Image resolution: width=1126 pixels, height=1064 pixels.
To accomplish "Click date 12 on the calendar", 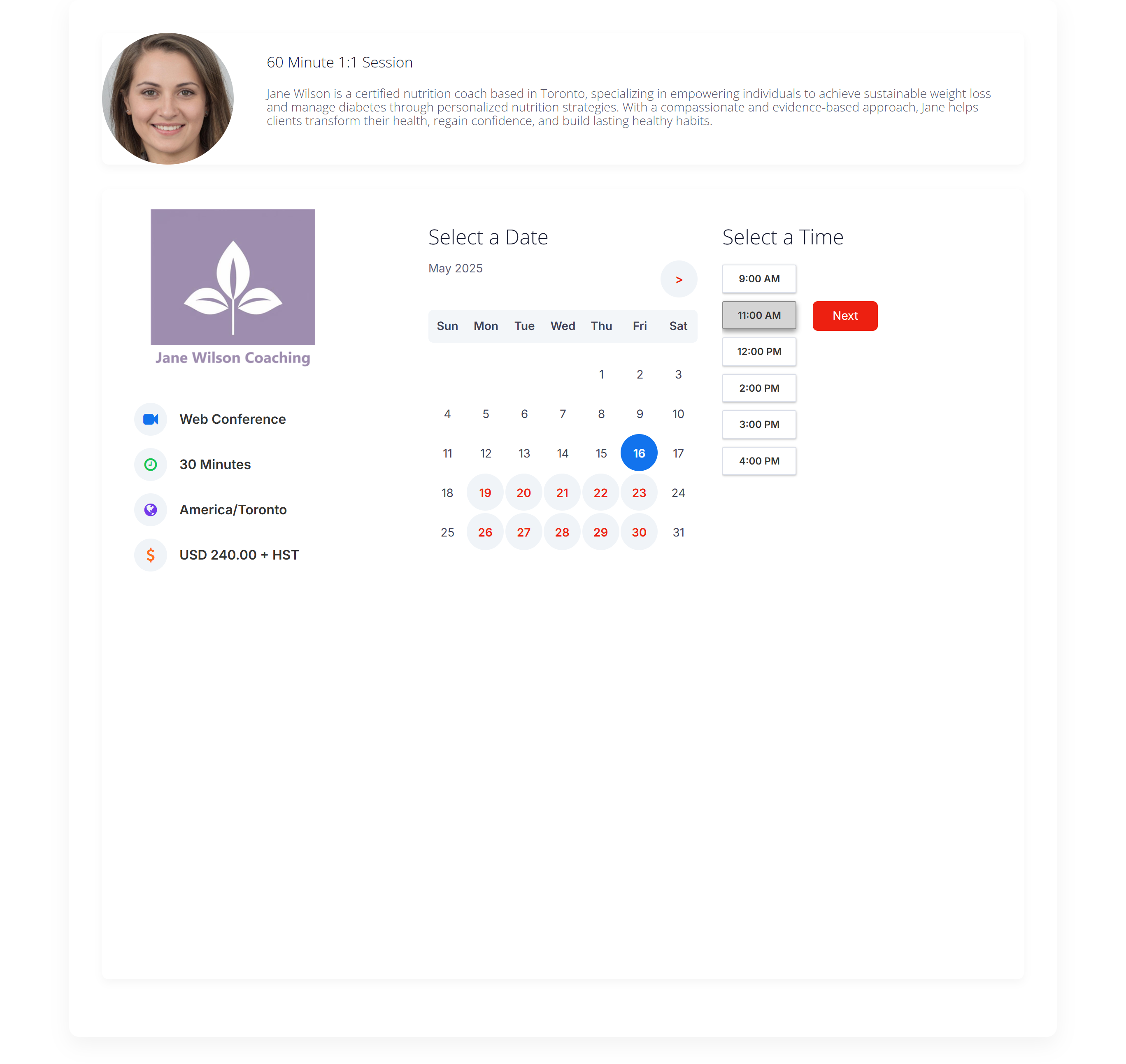I will pyautogui.click(x=486, y=454).
